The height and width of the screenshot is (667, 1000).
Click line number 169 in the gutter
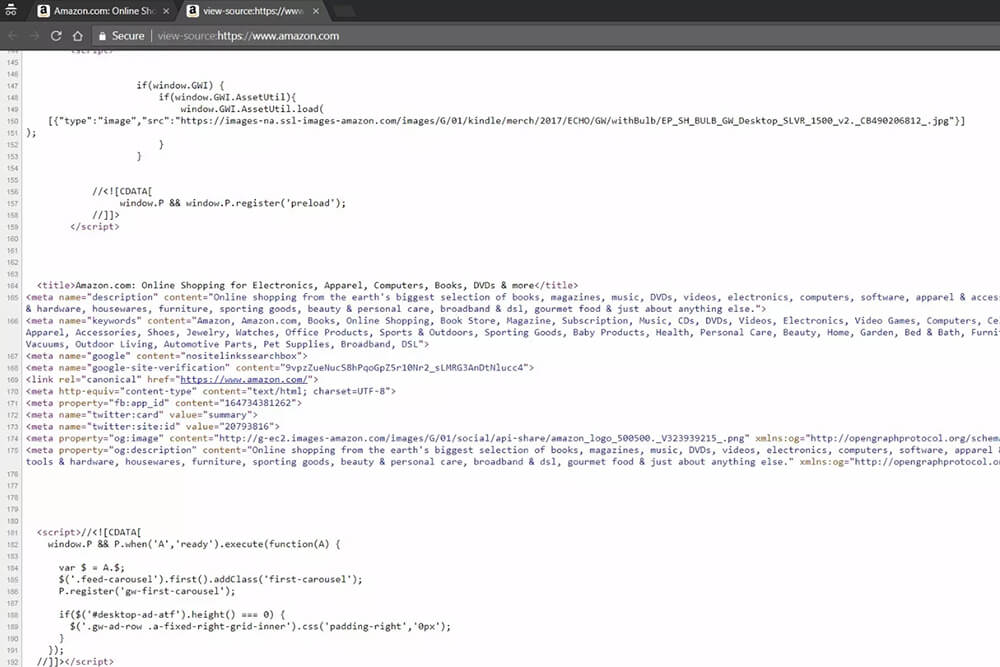click(x=13, y=380)
